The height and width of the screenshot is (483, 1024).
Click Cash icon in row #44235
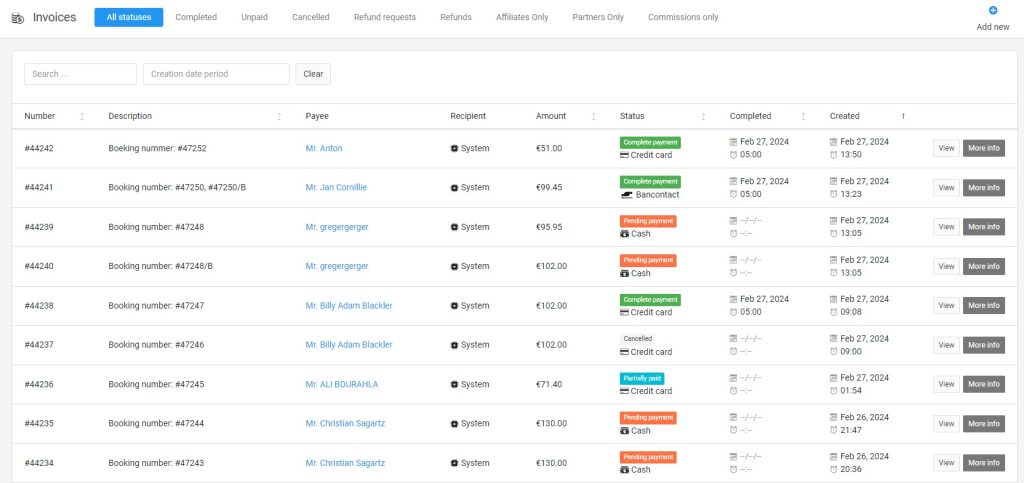(624, 431)
